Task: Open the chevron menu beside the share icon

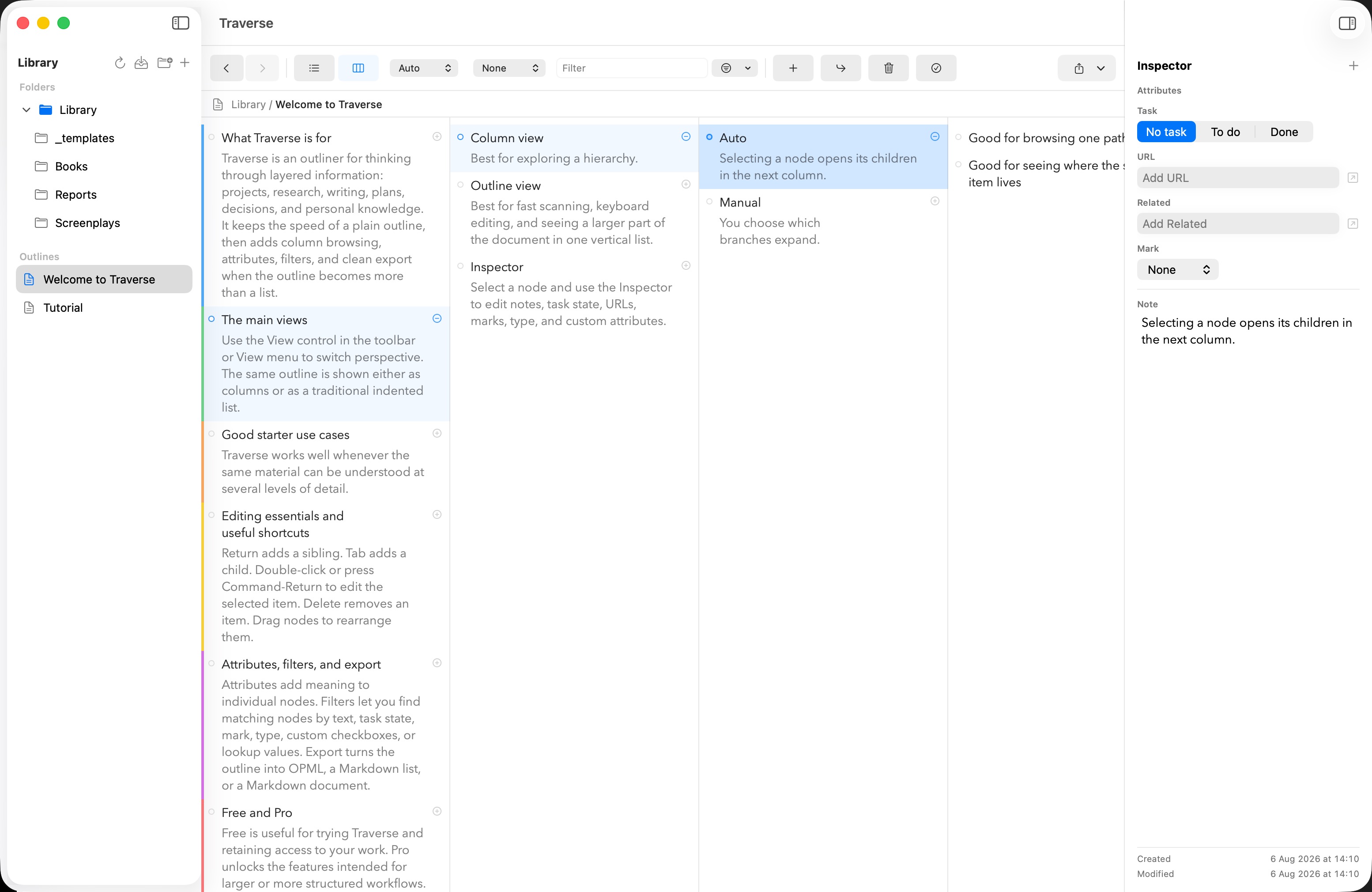Action: [1101, 68]
